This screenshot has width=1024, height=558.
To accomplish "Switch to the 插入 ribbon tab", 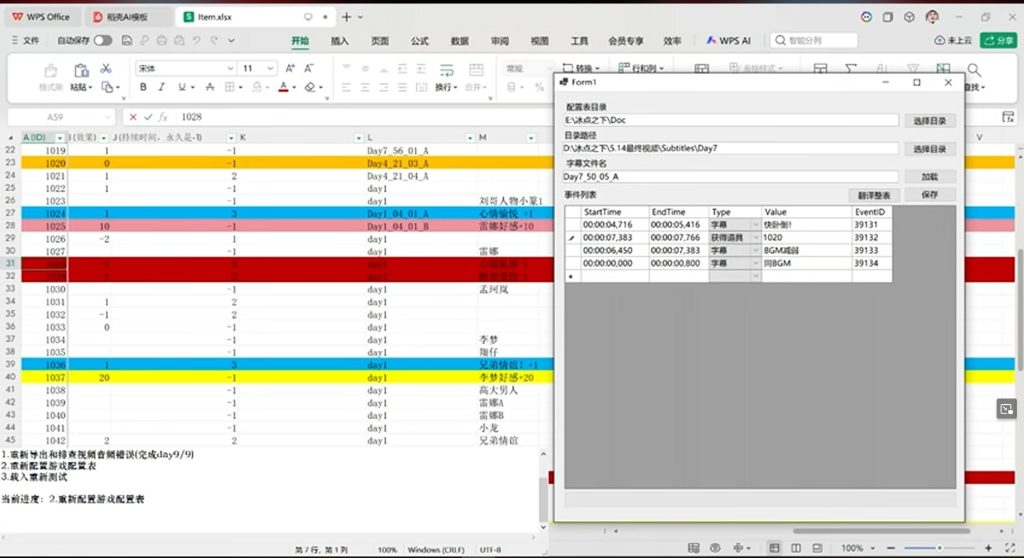I will coord(340,41).
